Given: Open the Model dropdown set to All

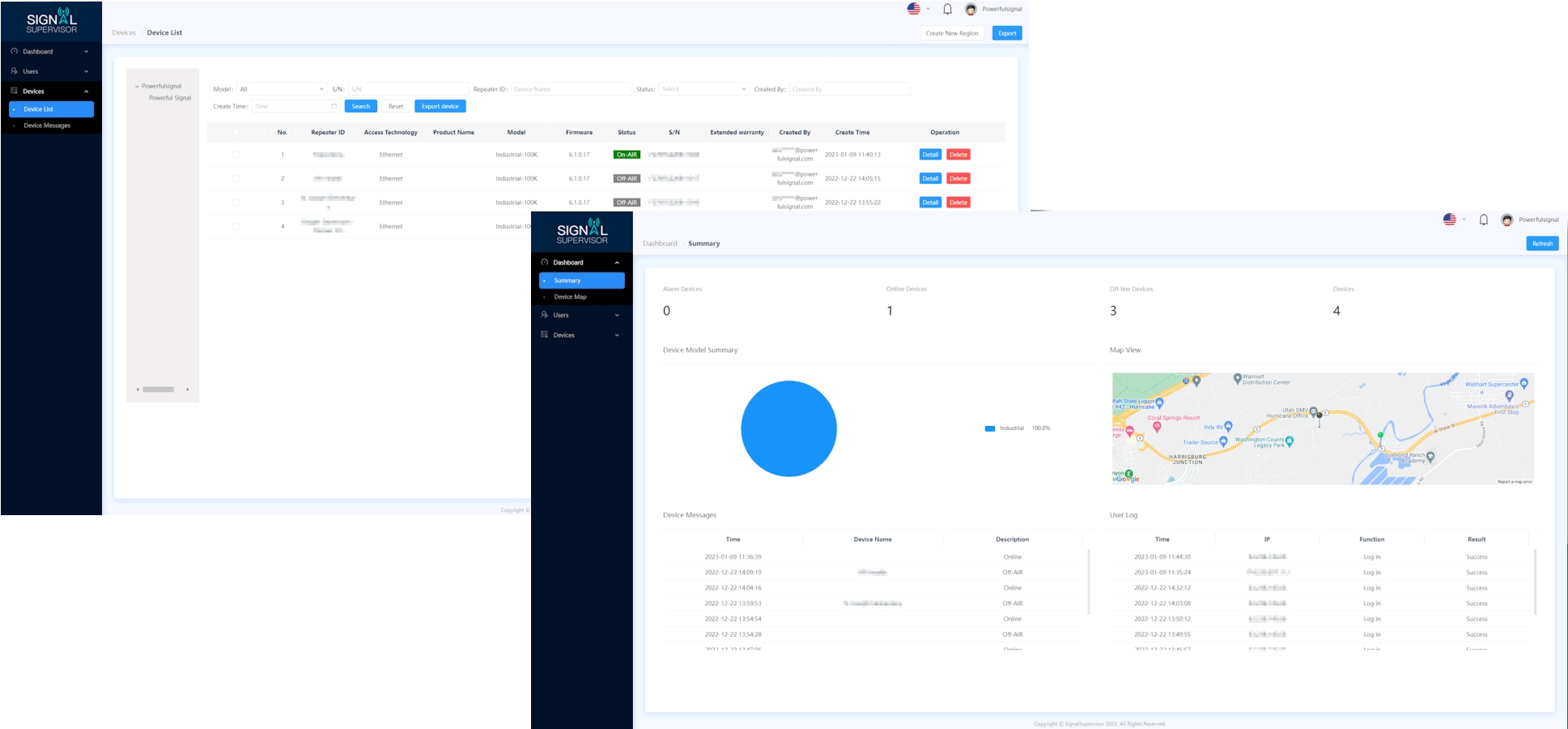Looking at the screenshot, I should (x=282, y=89).
